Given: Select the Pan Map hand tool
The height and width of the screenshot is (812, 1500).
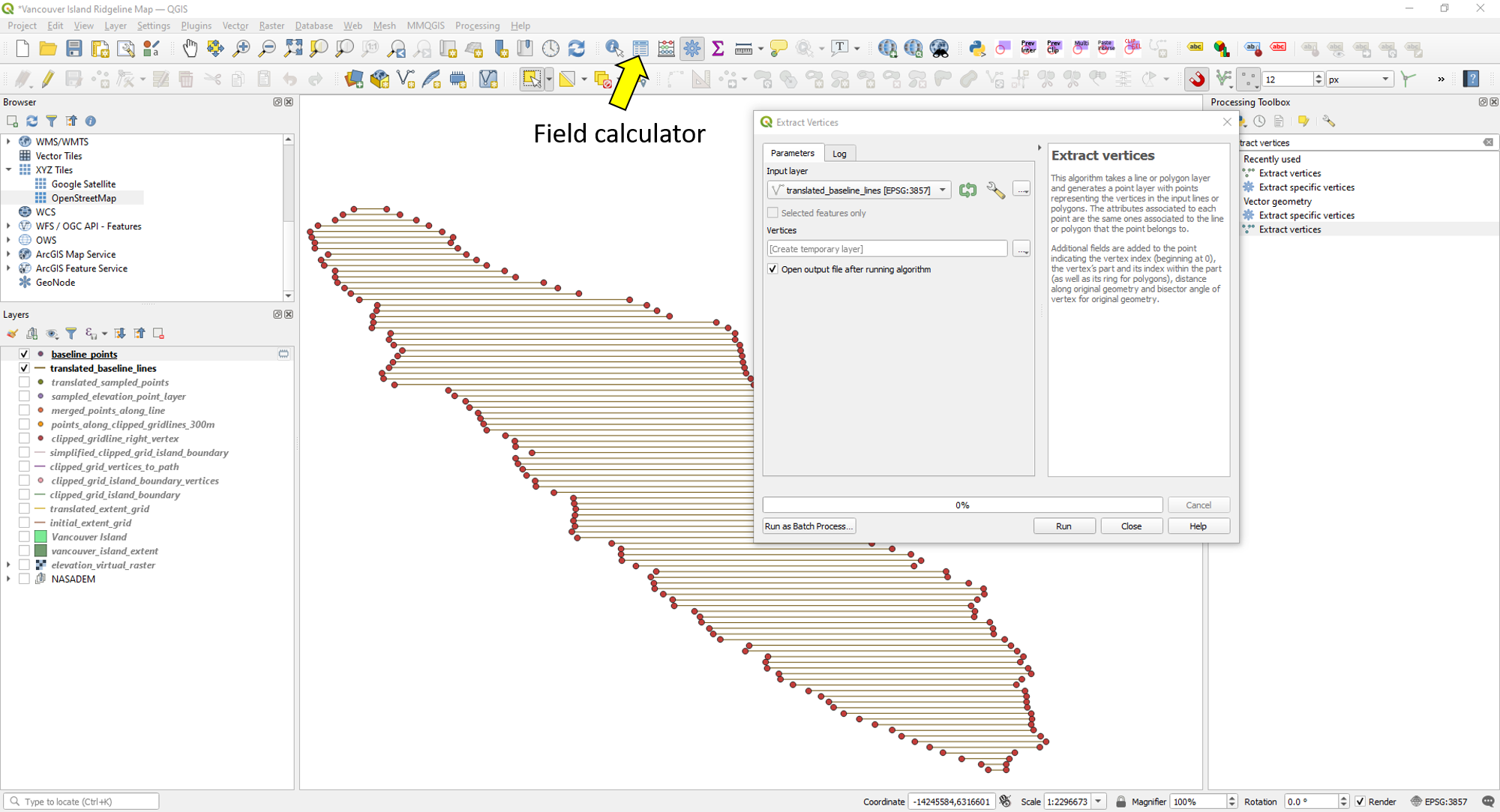Looking at the screenshot, I should pos(190,49).
